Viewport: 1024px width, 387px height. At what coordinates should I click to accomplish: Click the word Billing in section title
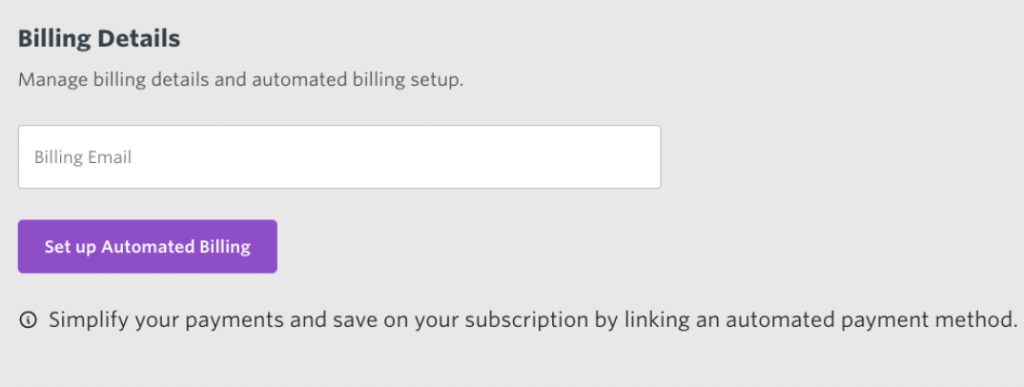(x=54, y=39)
